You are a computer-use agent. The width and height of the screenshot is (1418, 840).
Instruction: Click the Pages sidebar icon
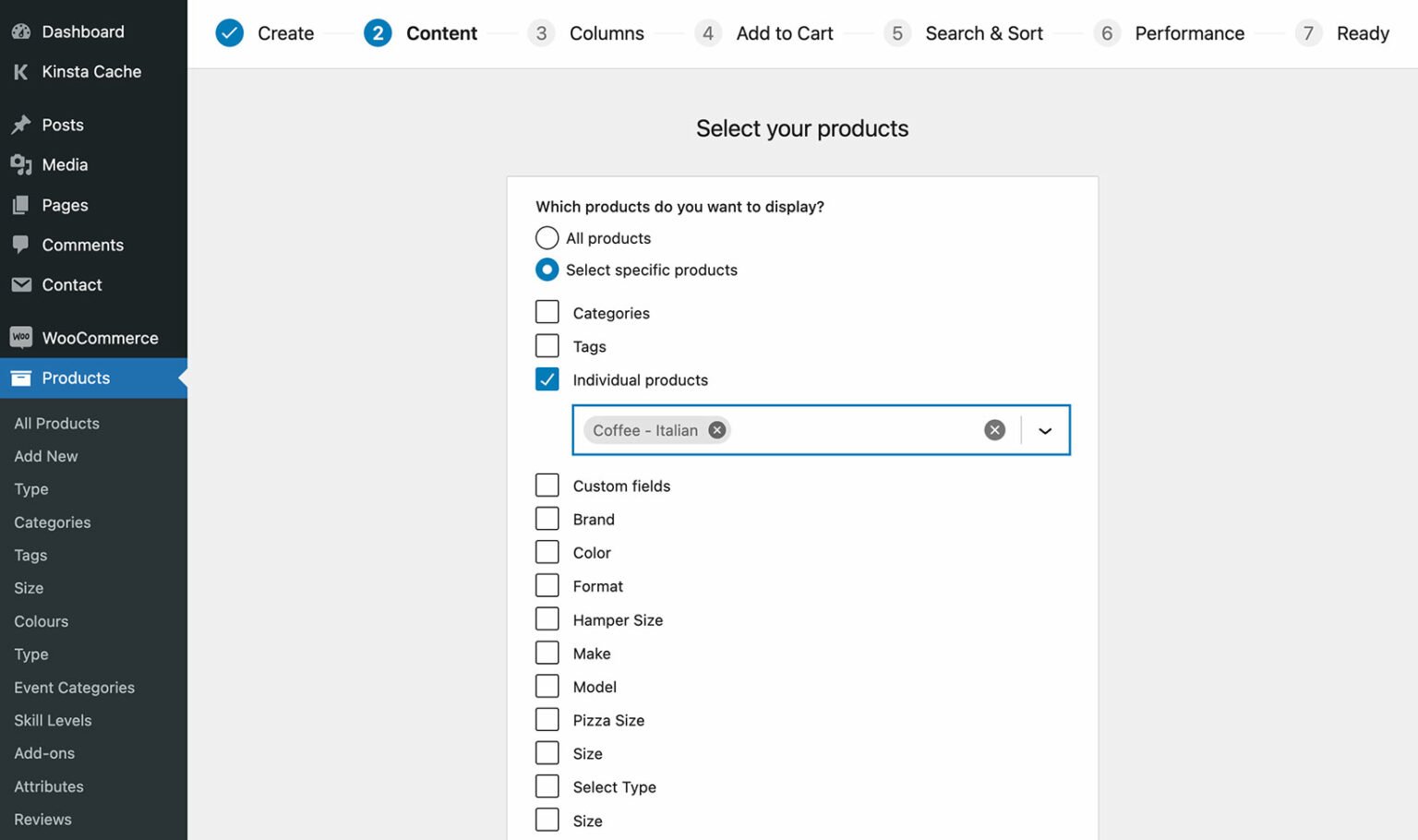point(21,205)
